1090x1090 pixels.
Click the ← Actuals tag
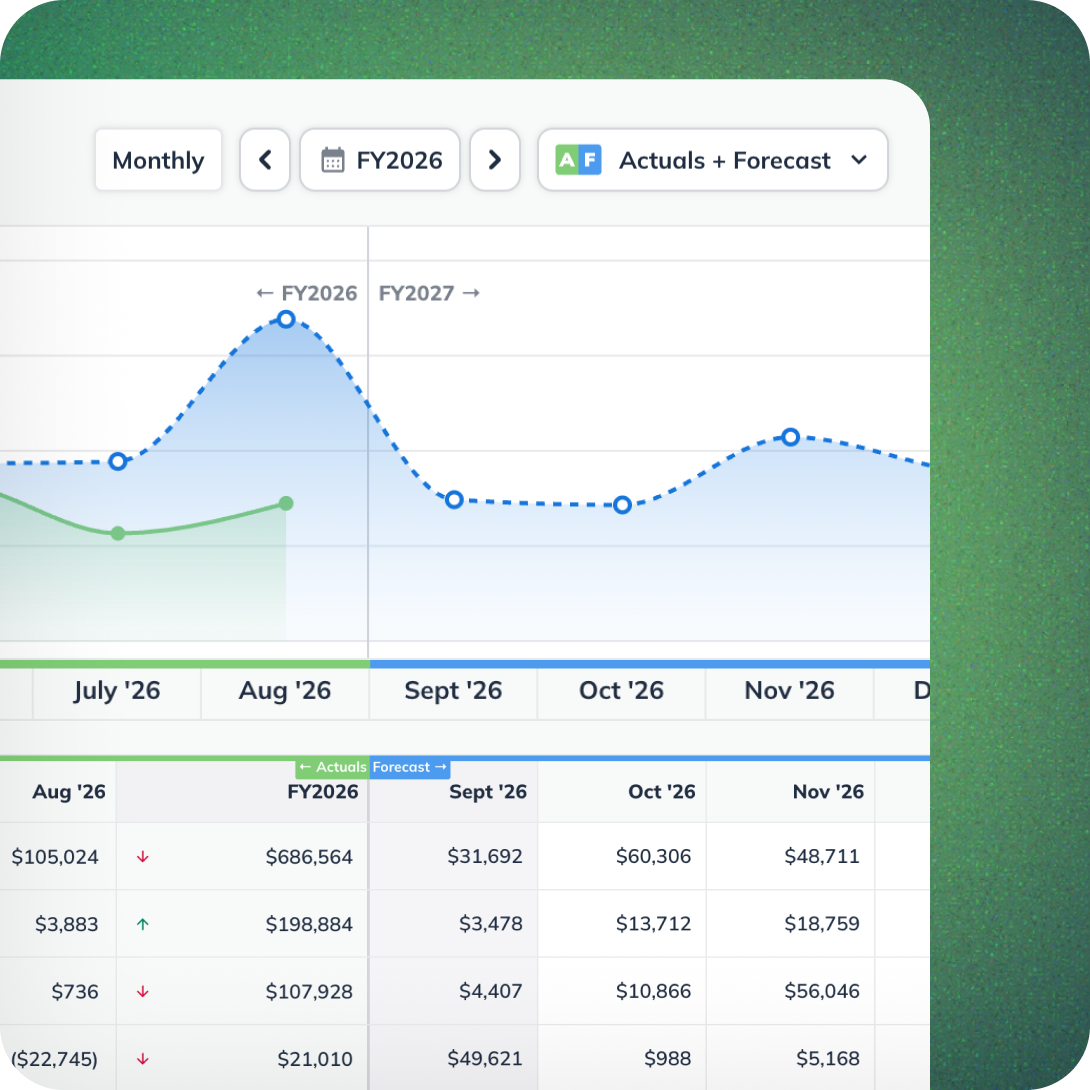point(333,767)
